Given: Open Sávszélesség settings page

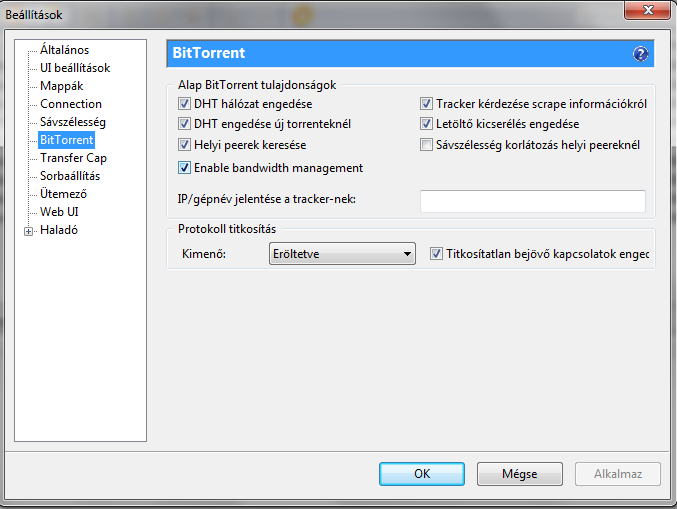Looking at the screenshot, I should [x=73, y=122].
